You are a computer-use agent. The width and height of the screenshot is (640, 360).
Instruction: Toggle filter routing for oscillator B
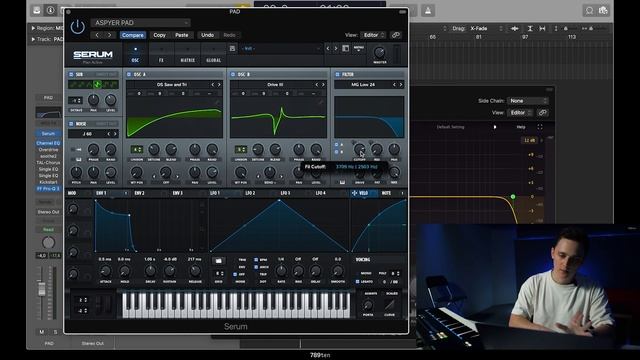337,152
